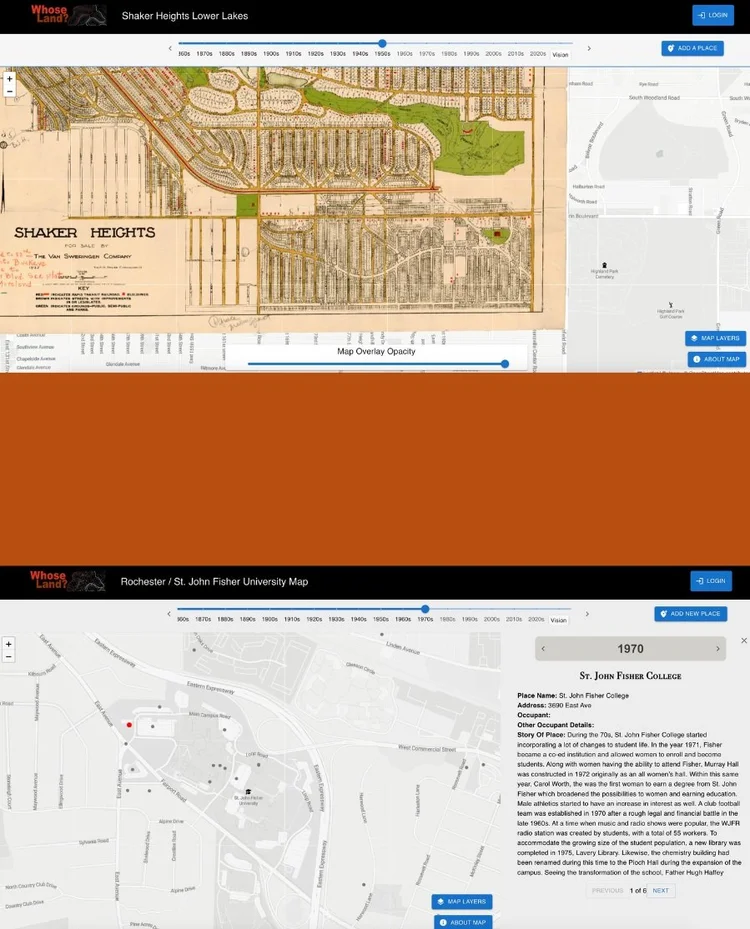Close the St. John Fisher College details panel

[x=743, y=640]
